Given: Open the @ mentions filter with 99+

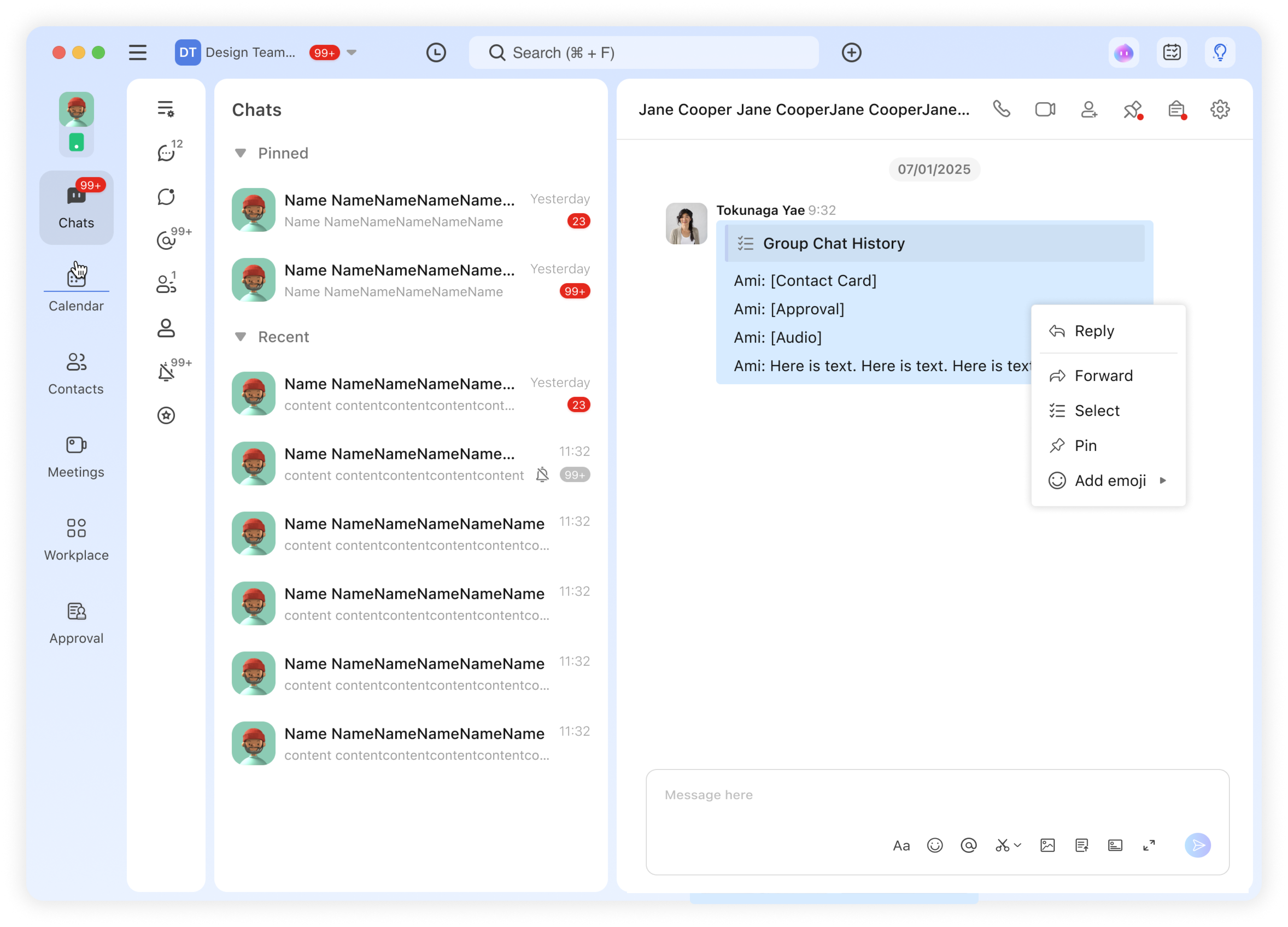Looking at the screenshot, I should pos(166,240).
